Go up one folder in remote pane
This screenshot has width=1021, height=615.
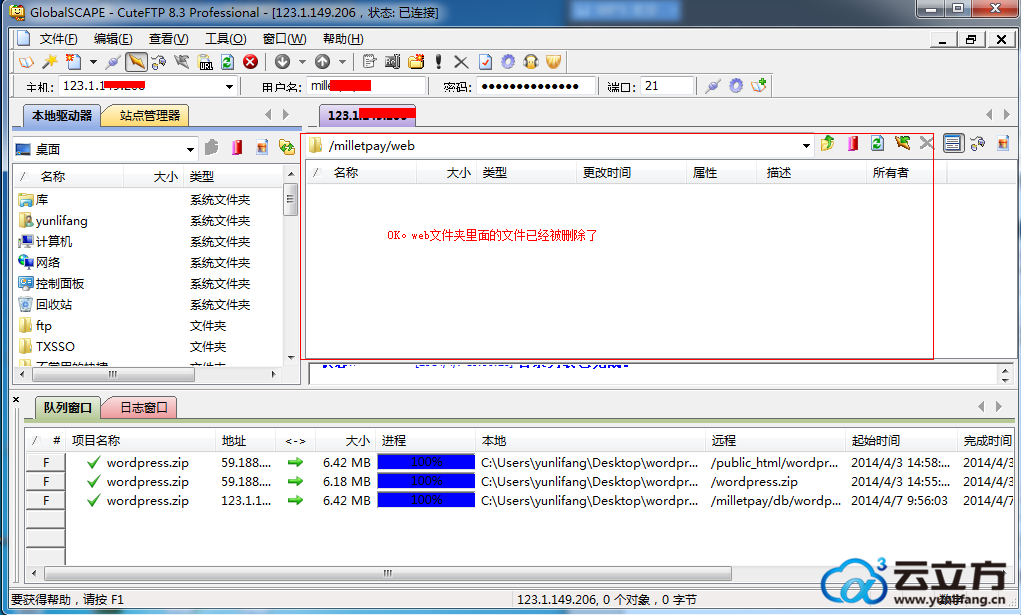[828, 143]
